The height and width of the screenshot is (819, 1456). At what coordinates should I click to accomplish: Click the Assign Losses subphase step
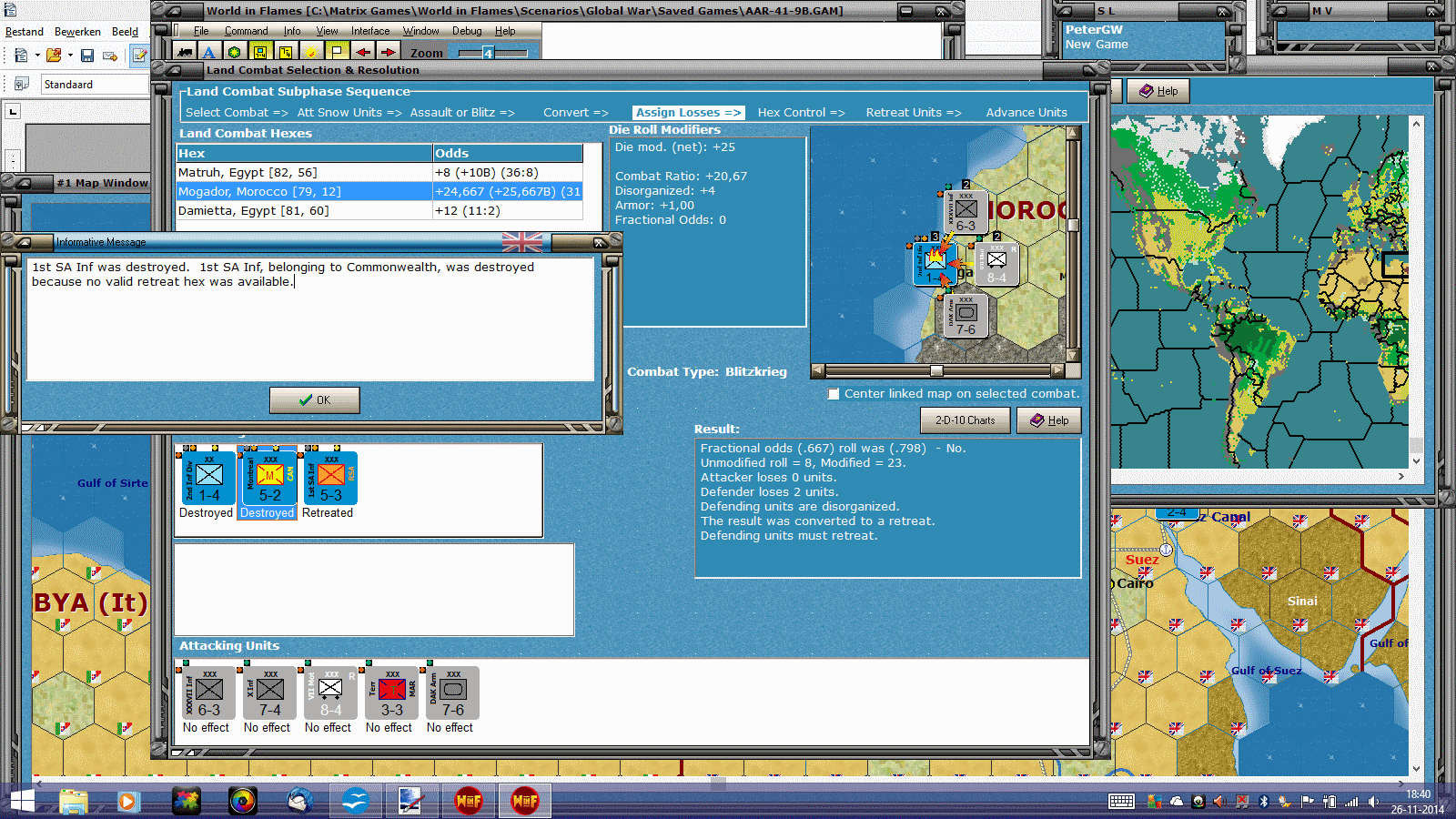pos(688,113)
